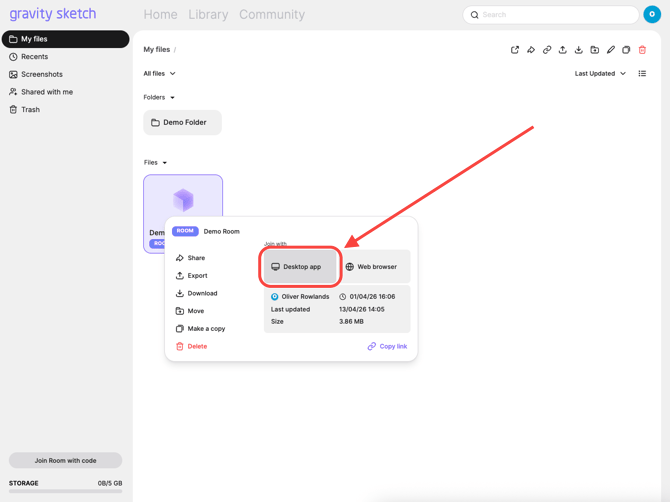Go to the Library tab
Screen dimensions: 670x502
(x=208, y=15)
